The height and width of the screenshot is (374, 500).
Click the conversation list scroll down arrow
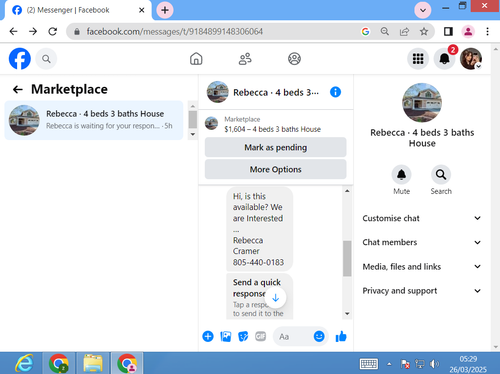pos(192,134)
